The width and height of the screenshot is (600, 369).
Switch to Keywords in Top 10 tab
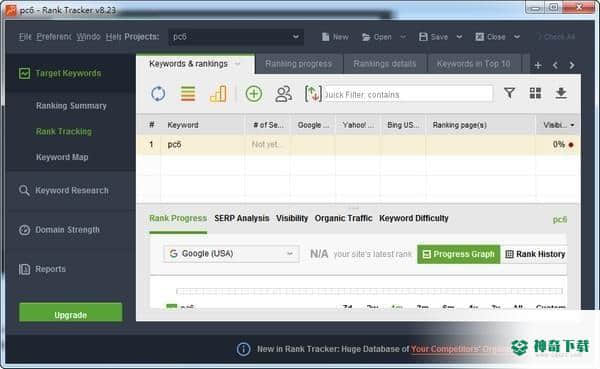tap(474, 64)
